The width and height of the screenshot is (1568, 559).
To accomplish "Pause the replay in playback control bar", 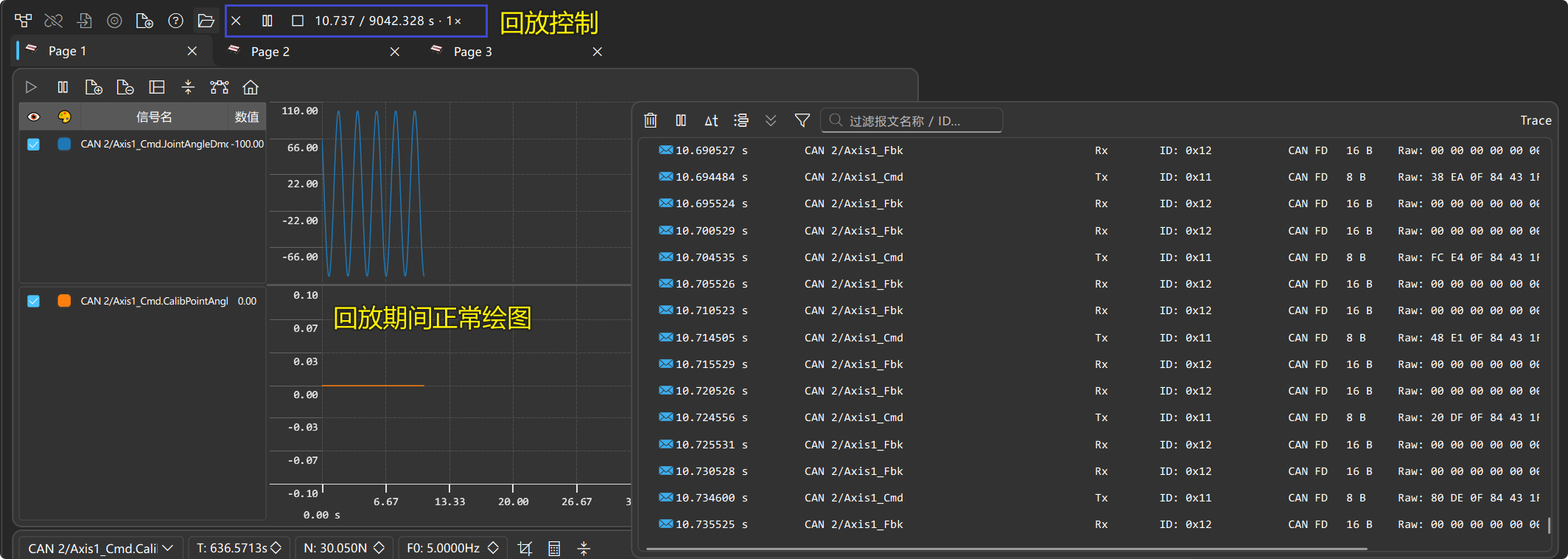I will [x=267, y=21].
